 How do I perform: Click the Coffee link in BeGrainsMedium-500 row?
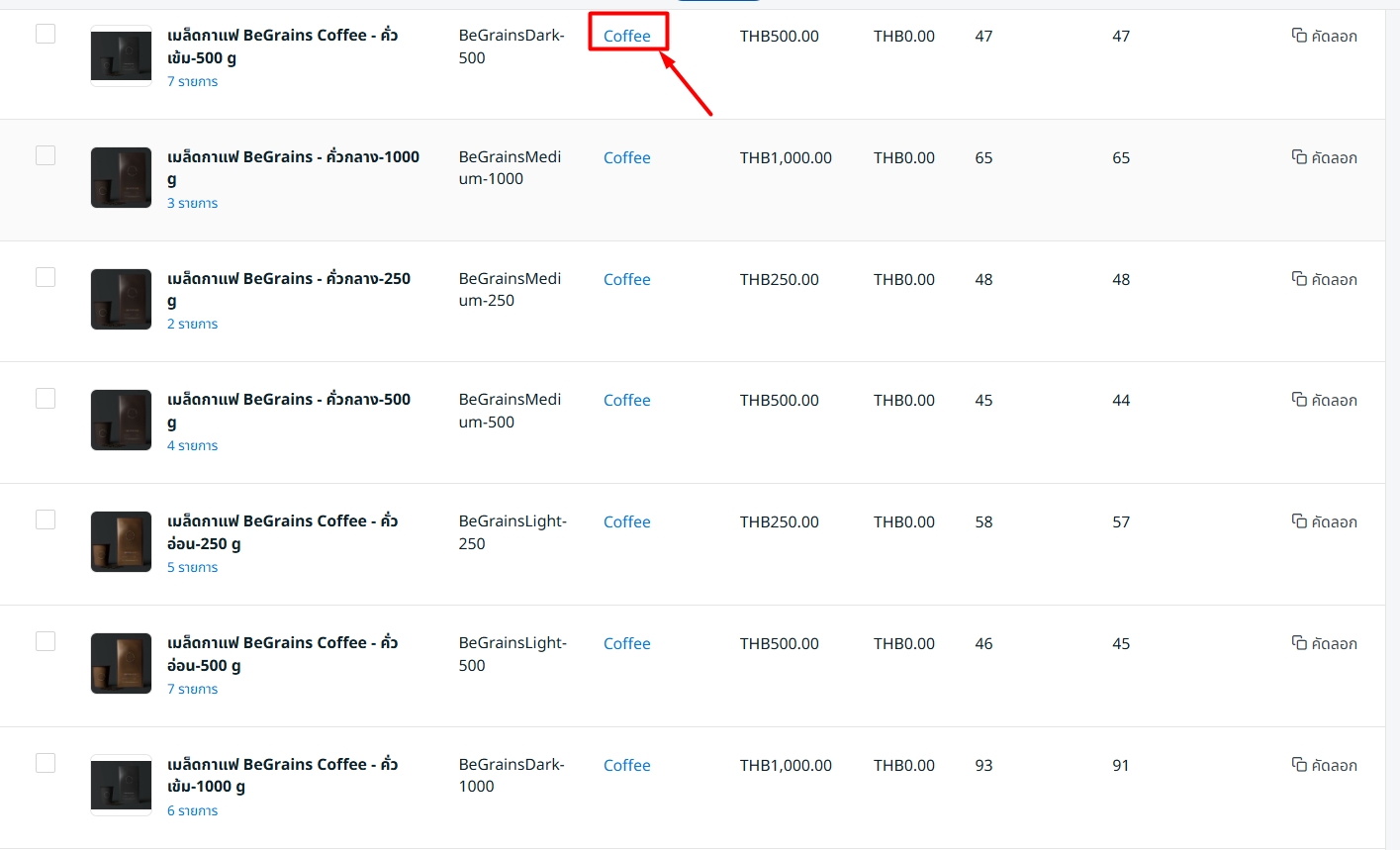[x=627, y=401]
